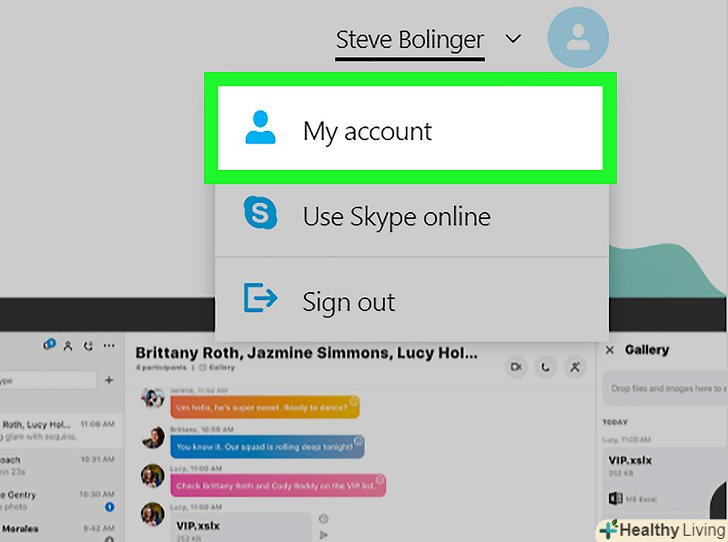Click the drop files and images area
728x542 pixels.
pos(665,388)
